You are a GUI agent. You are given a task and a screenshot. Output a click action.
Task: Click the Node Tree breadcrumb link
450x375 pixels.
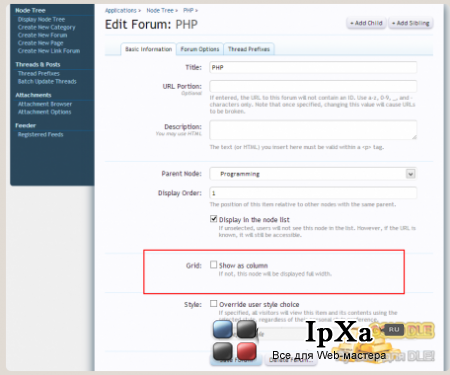coord(160,10)
